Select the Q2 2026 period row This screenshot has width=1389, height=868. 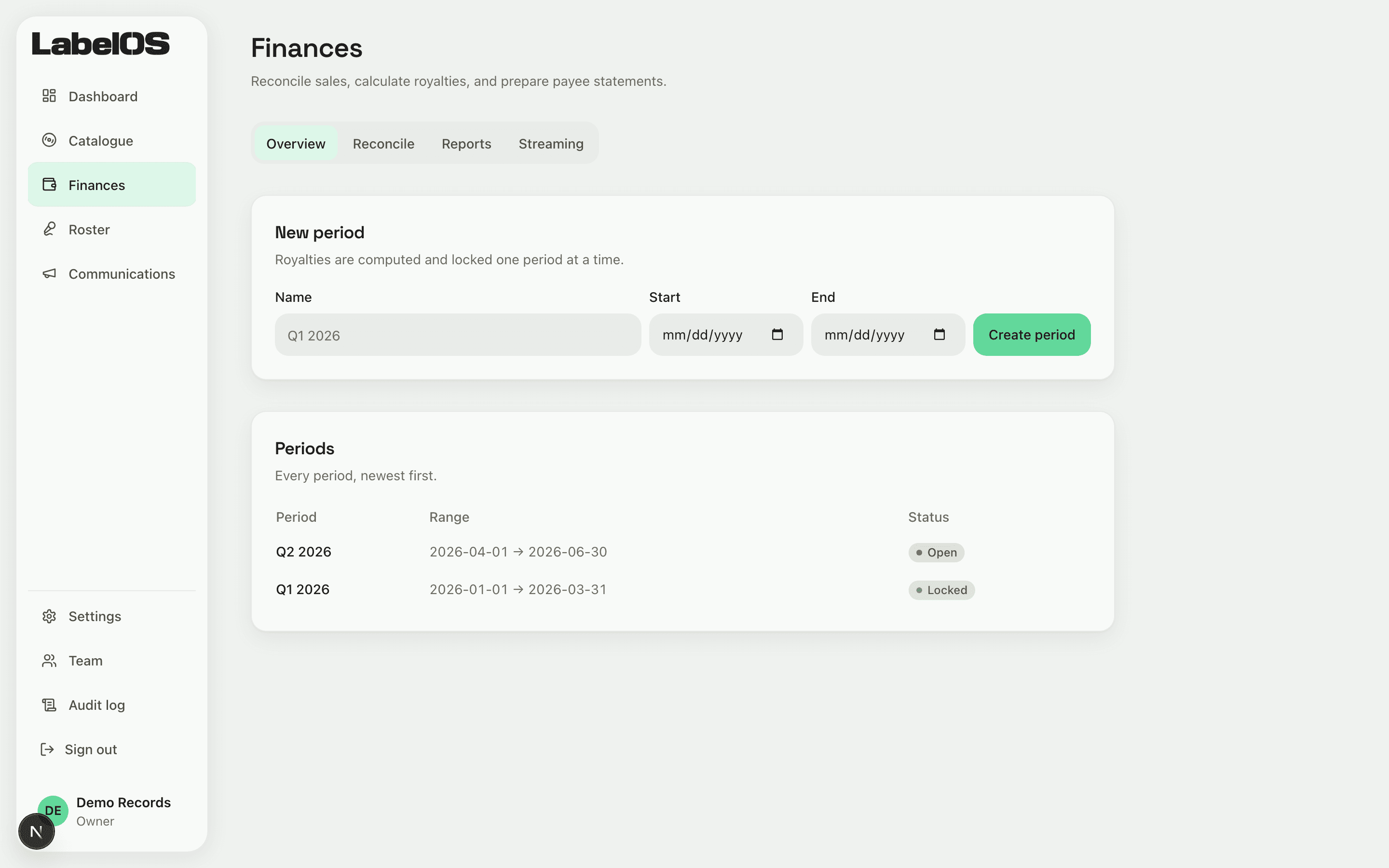coord(682,552)
